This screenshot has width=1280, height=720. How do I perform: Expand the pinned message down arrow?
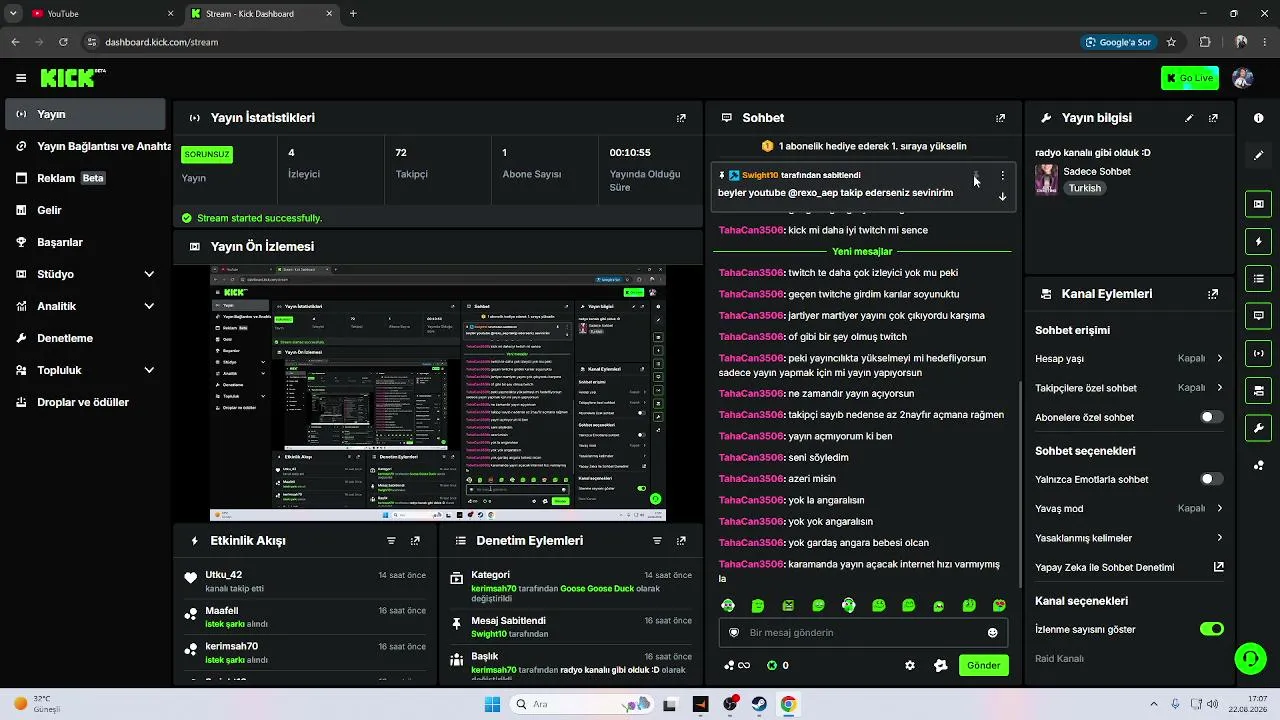[x=1002, y=196]
